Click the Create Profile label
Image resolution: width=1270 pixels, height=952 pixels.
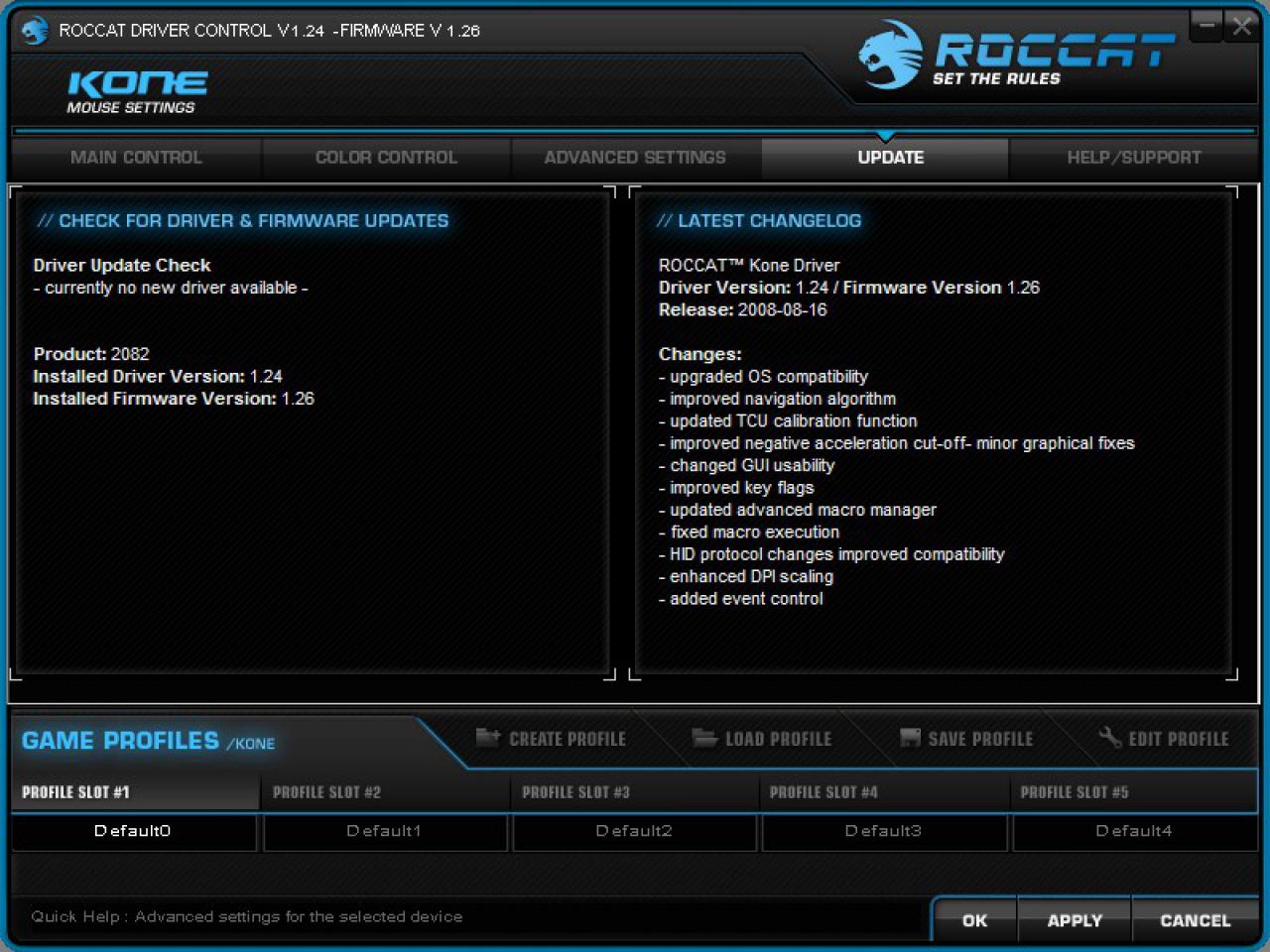[x=568, y=739]
